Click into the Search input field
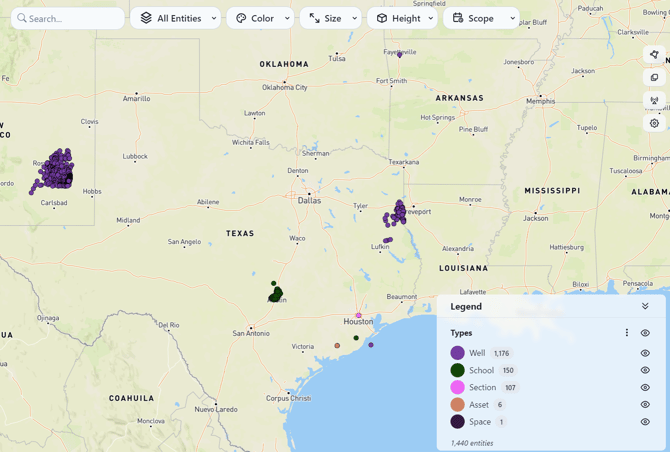 75,18
